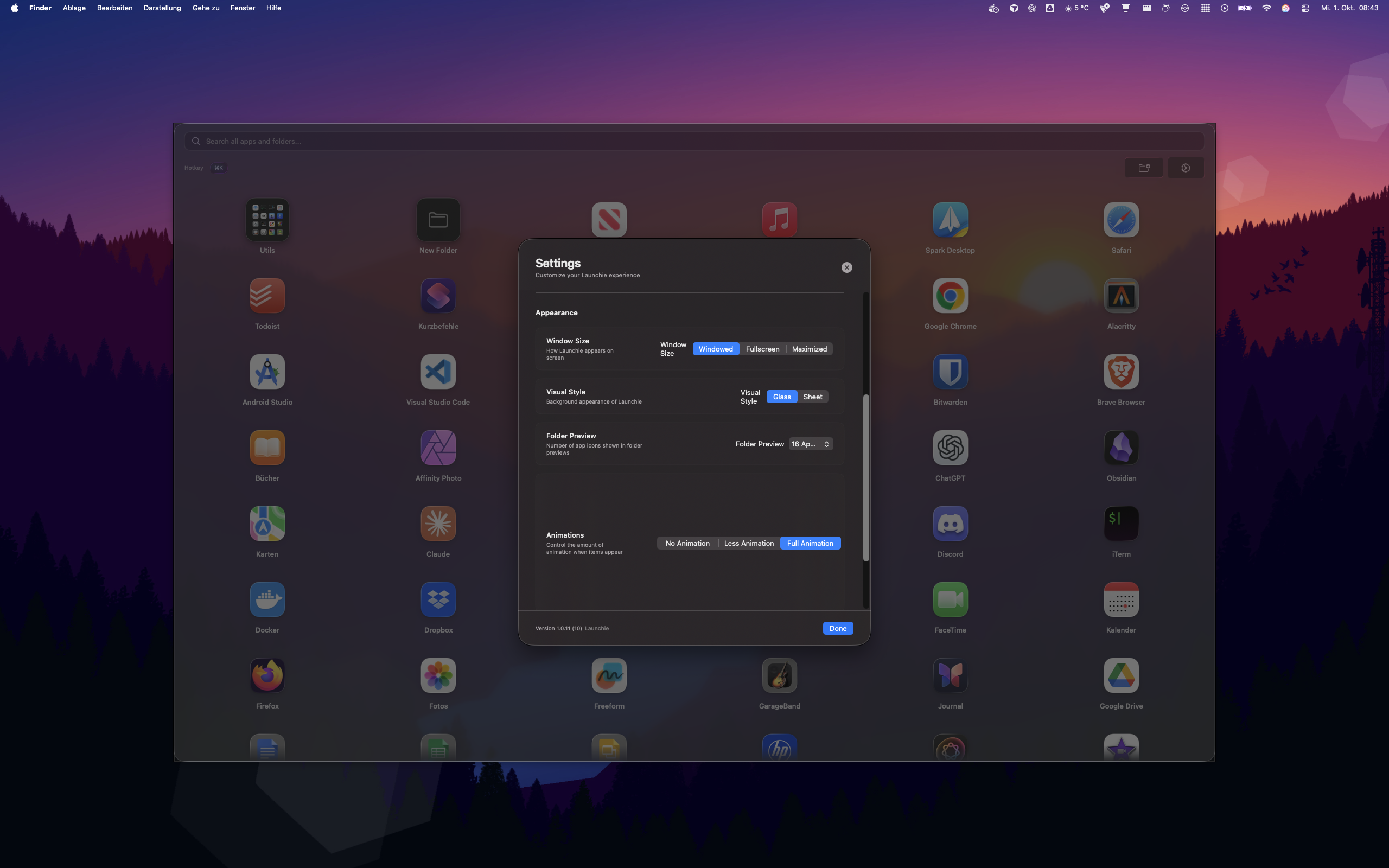Switch visual style to Sheet

coord(812,397)
